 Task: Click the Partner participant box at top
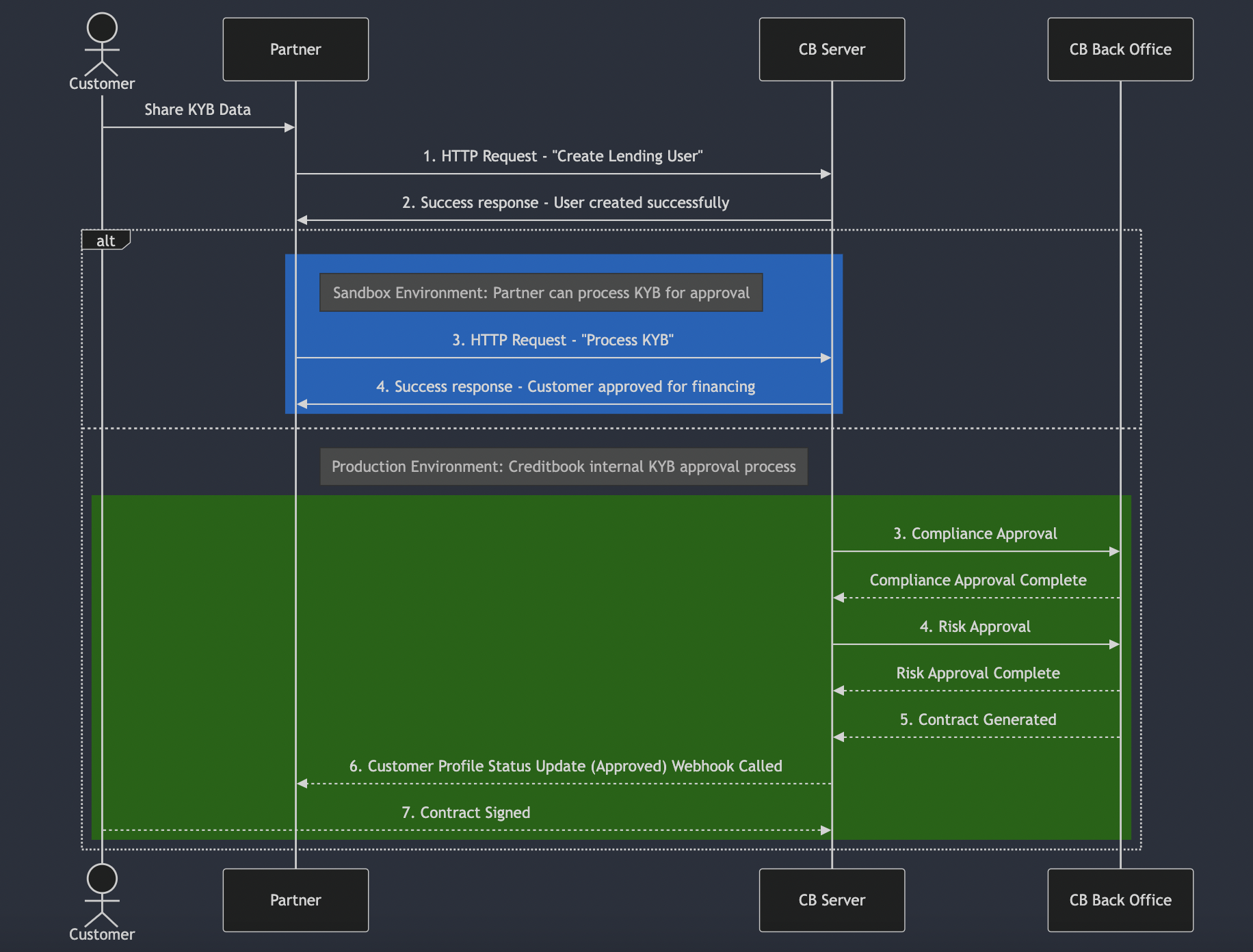[x=295, y=49]
